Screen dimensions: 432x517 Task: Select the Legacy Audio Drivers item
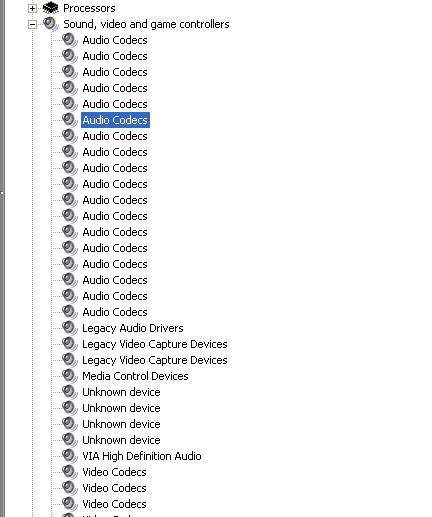point(133,328)
